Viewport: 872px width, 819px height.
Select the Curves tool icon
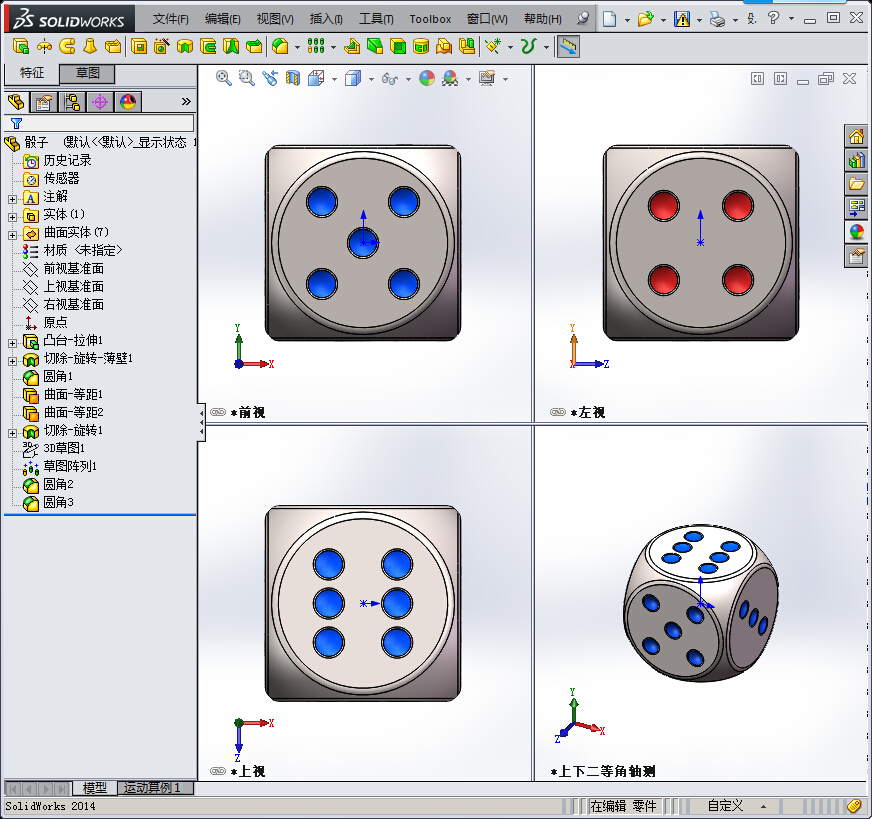coord(528,47)
